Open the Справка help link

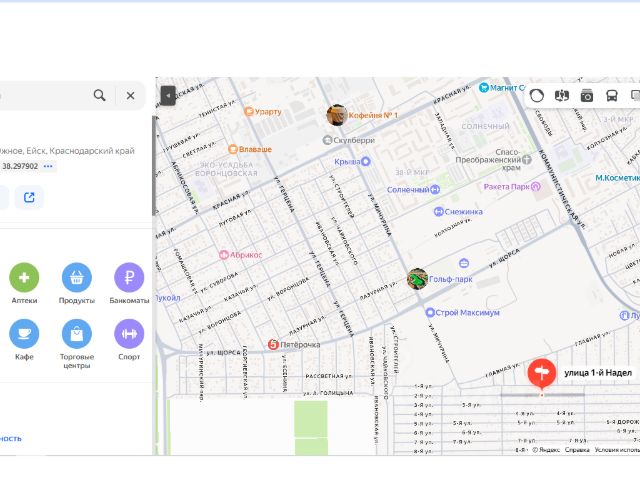click(x=577, y=450)
